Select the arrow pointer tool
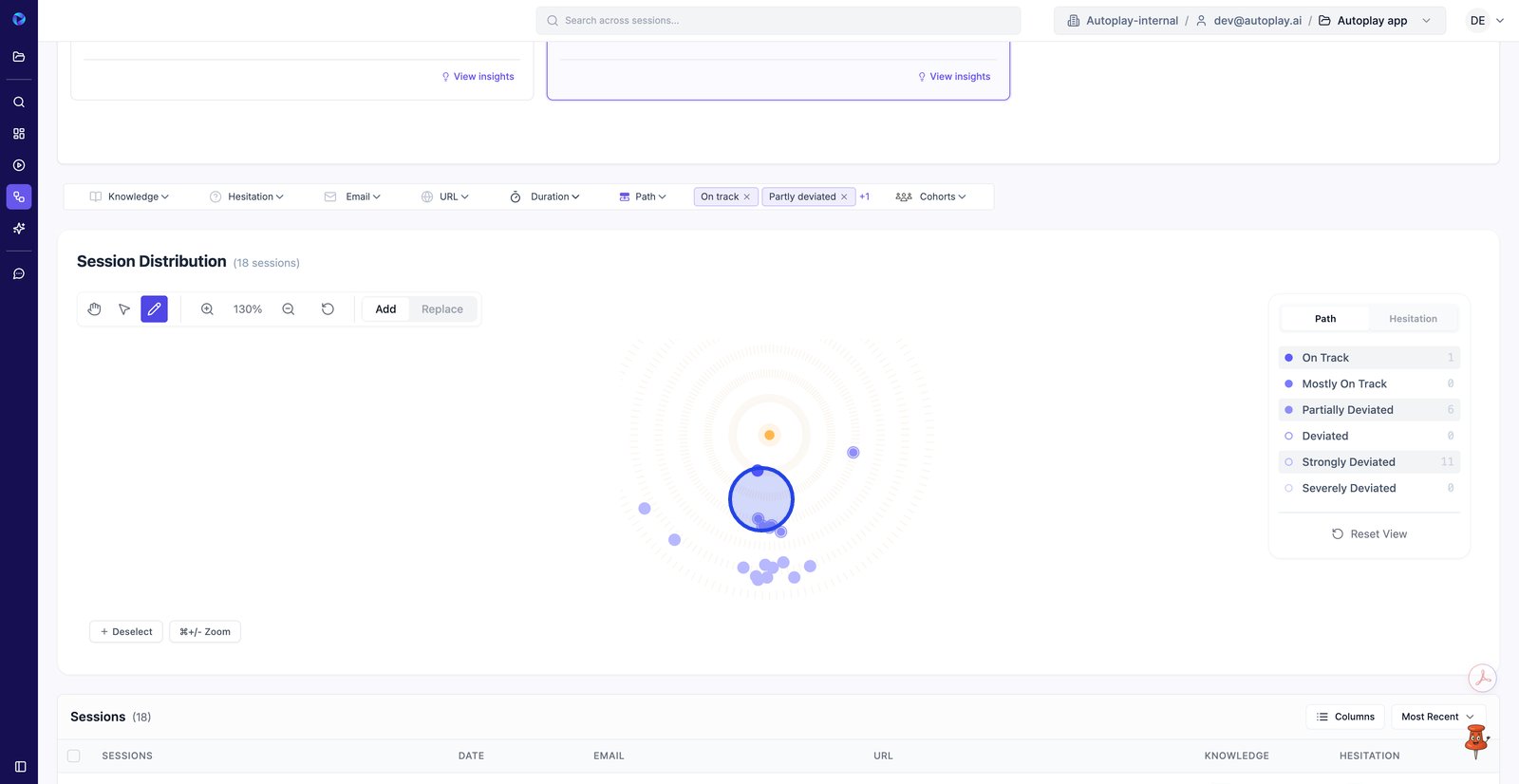This screenshot has width=1519, height=784. (124, 309)
